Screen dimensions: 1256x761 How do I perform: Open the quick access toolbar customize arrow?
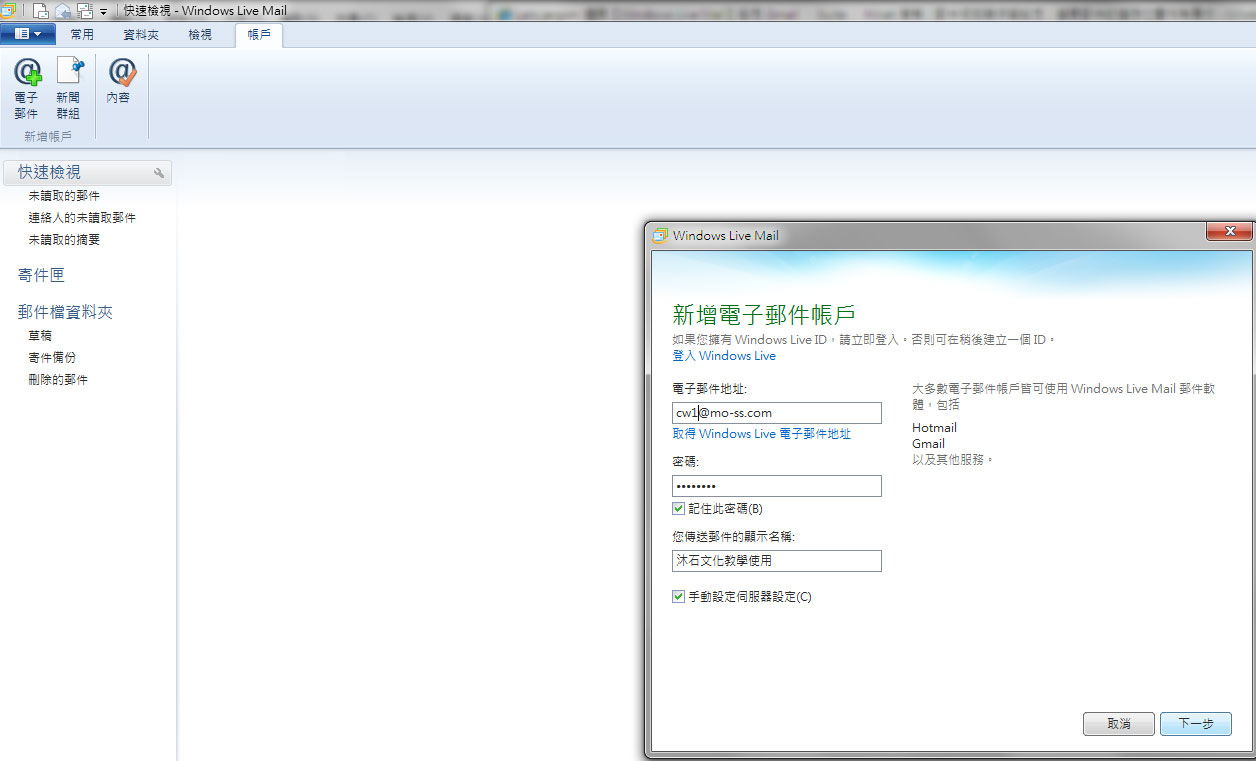point(103,12)
